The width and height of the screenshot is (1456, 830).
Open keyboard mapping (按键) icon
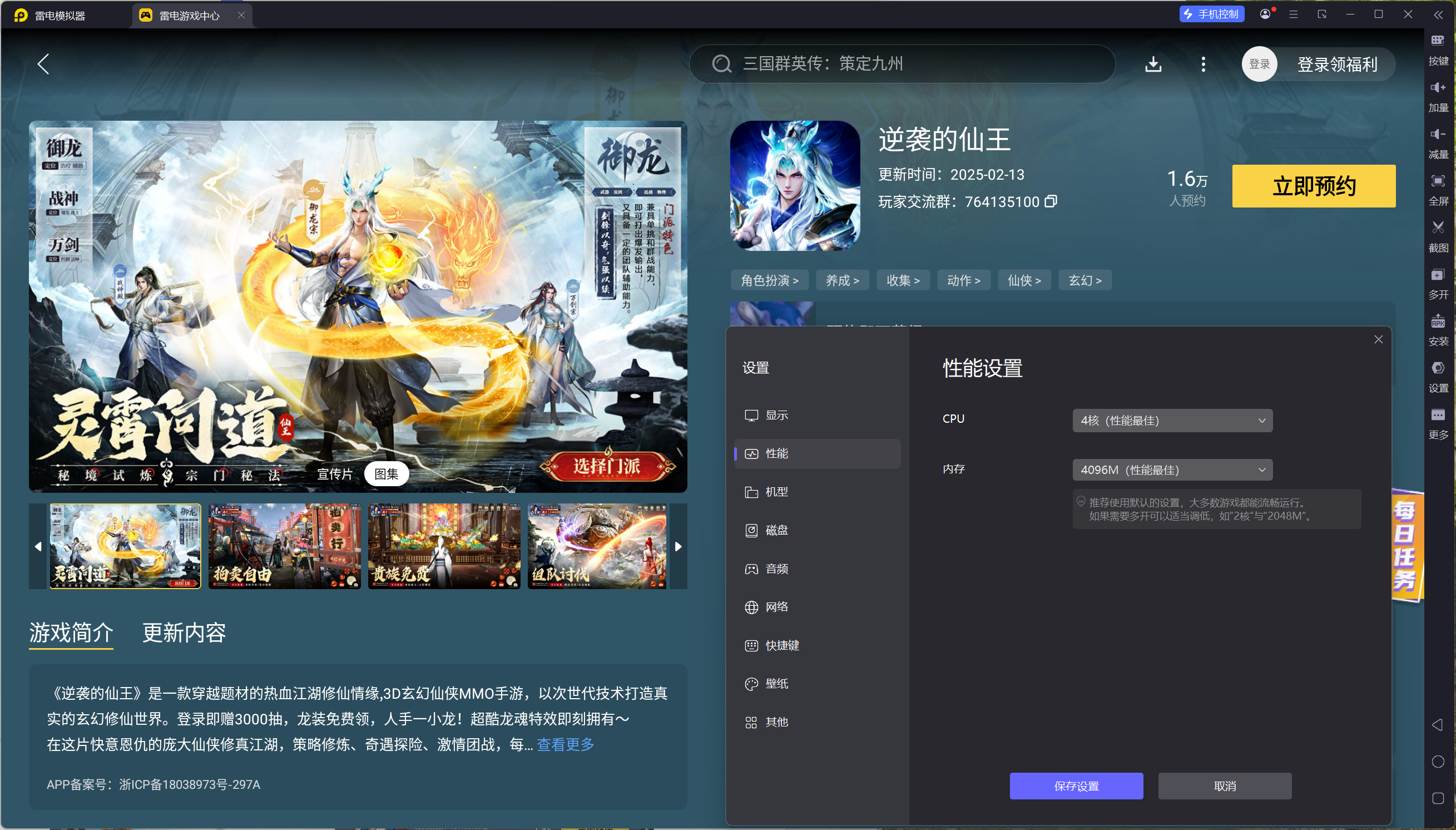[1438, 41]
